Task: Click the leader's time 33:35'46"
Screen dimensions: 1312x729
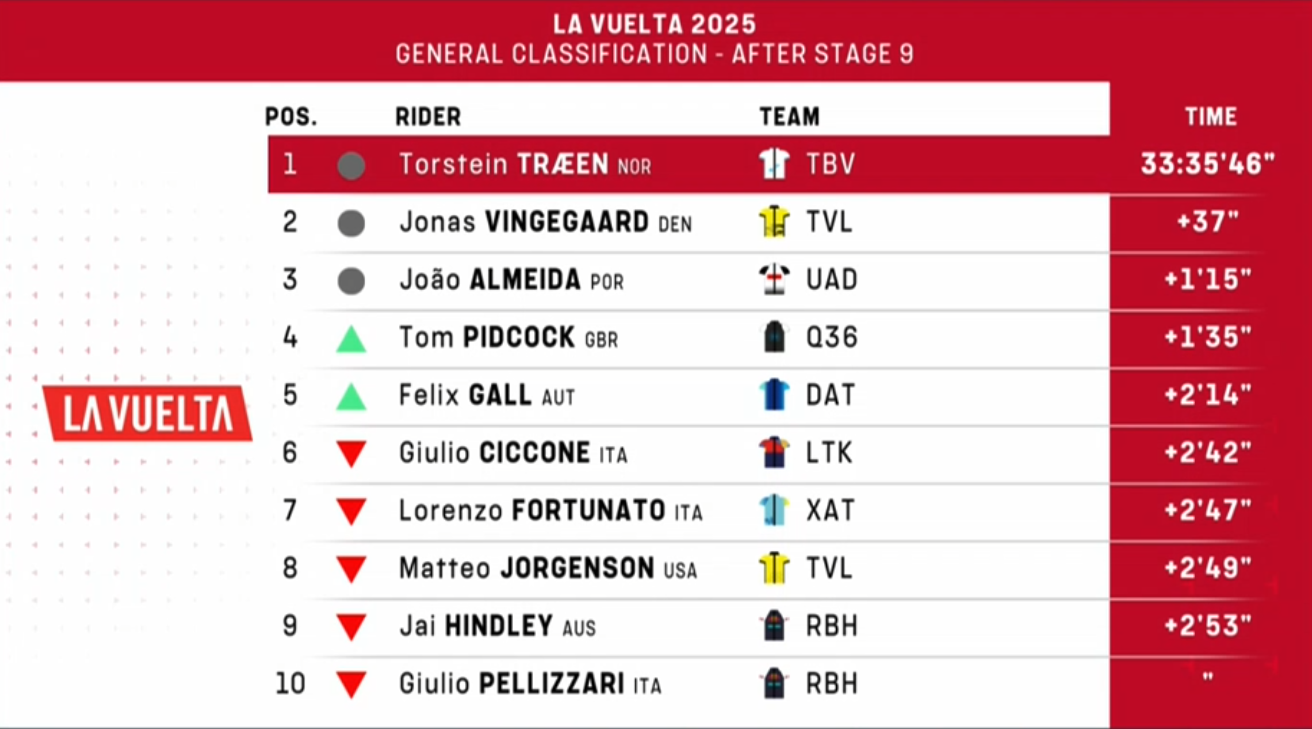Action: (1209, 164)
